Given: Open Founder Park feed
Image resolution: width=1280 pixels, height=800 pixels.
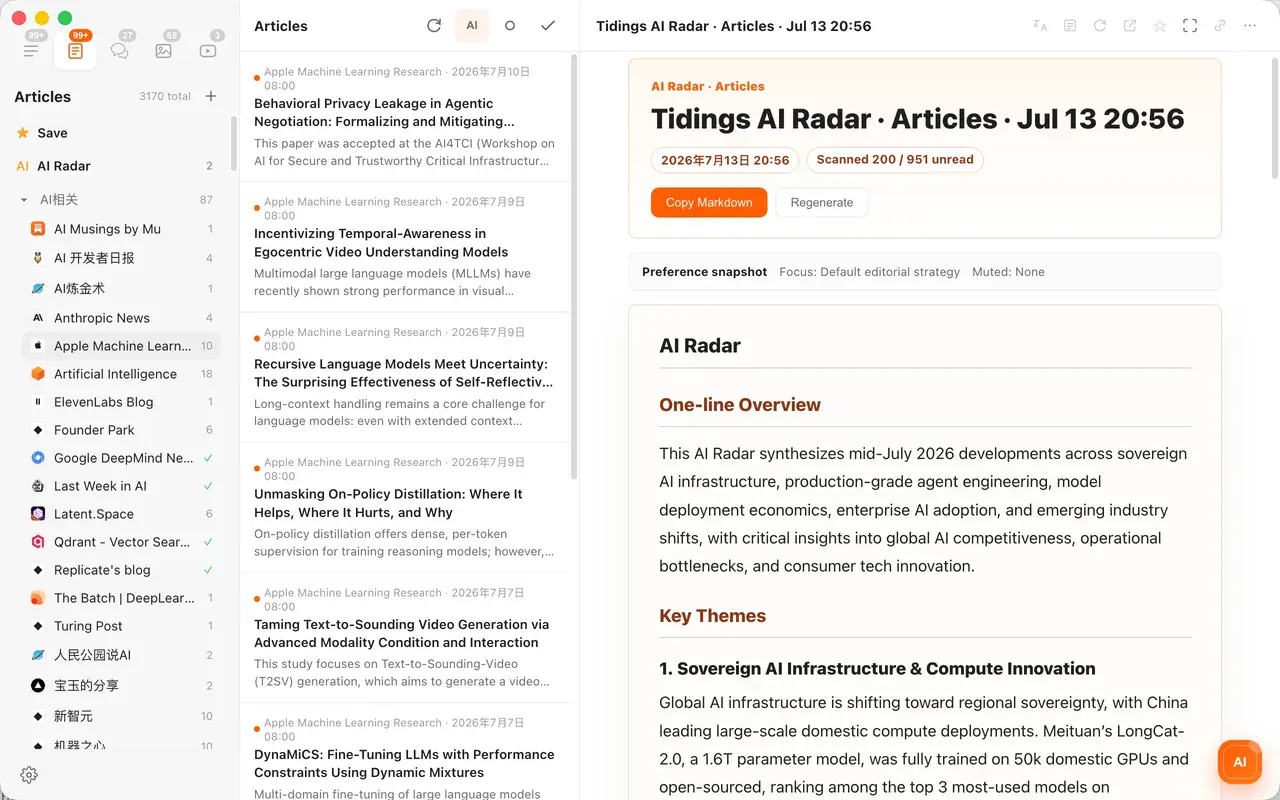Looking at the screenshot, I should 121,430.
